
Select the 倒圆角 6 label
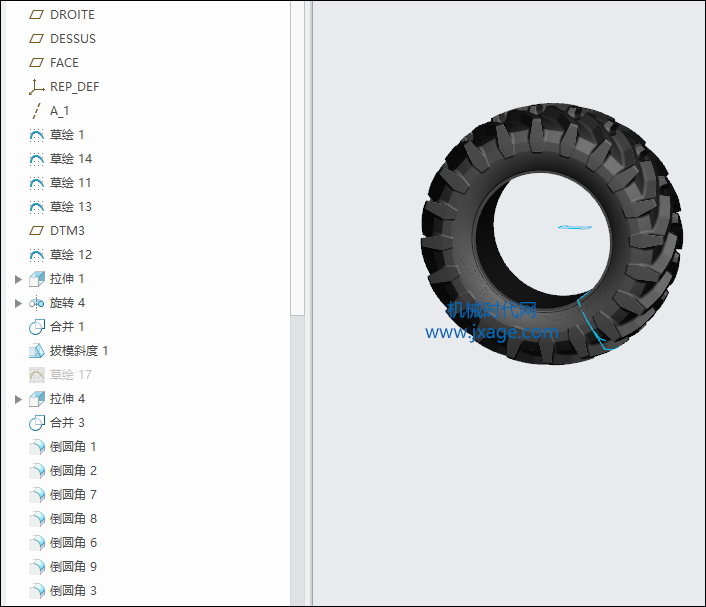(x=73, y=543)
